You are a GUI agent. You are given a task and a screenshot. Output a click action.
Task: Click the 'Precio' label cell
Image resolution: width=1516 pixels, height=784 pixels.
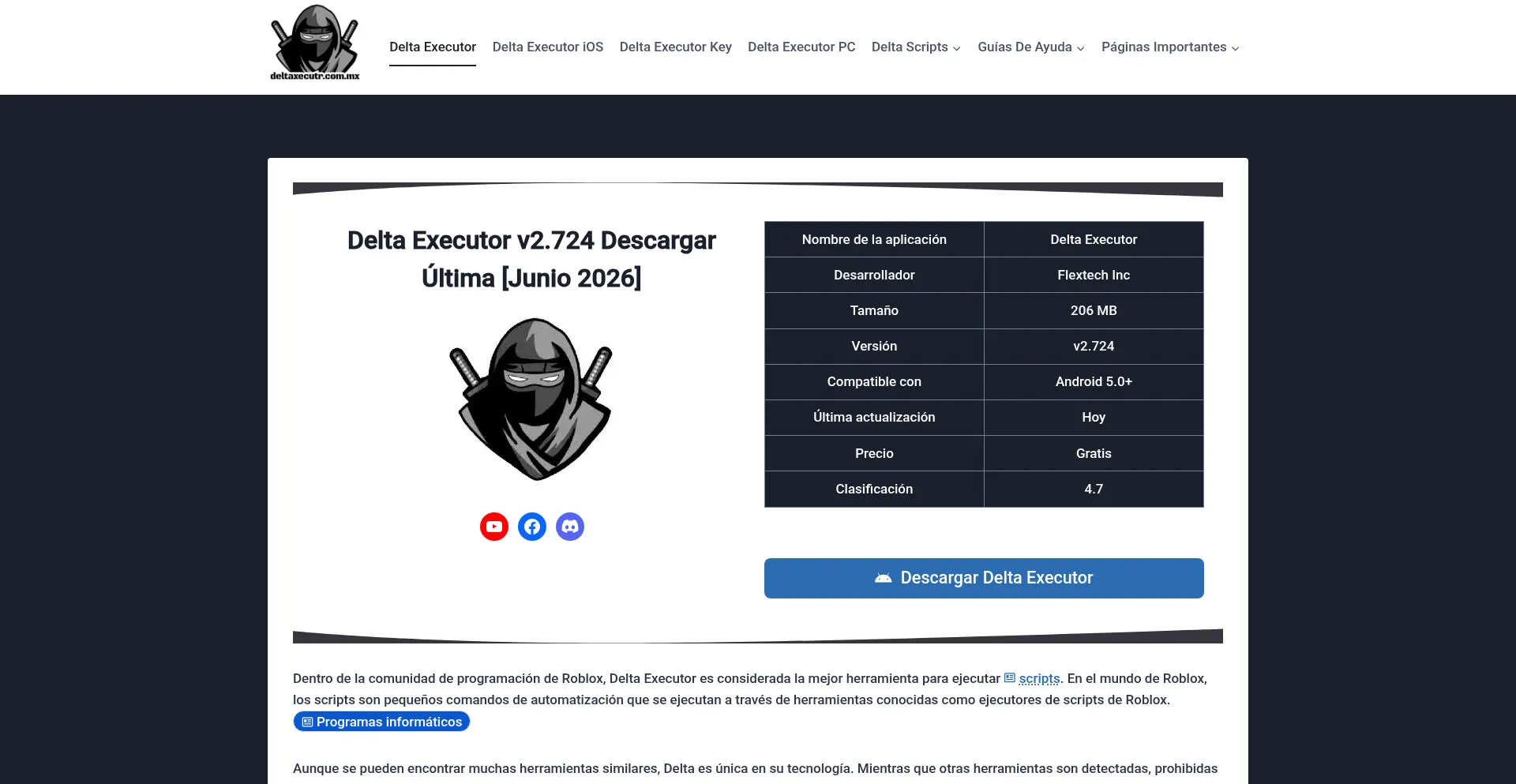click(x=874, y=453)
